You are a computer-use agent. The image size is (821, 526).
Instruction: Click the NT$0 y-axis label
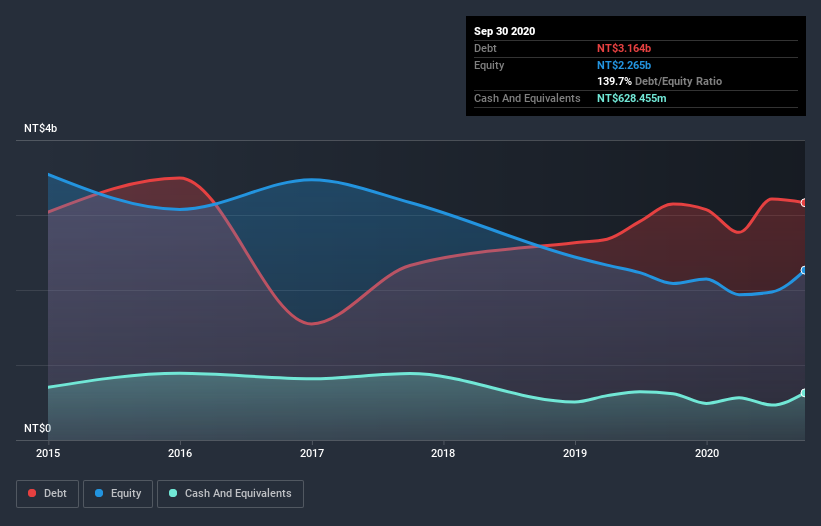(38, 428)
